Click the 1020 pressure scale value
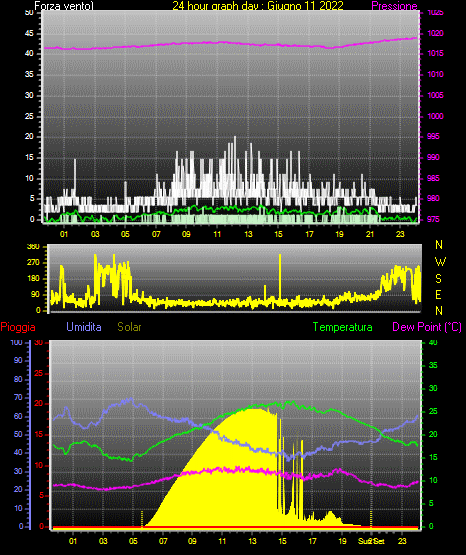Image resolution: width=466 pixels, height=555 pixels. tap(435, 34)
